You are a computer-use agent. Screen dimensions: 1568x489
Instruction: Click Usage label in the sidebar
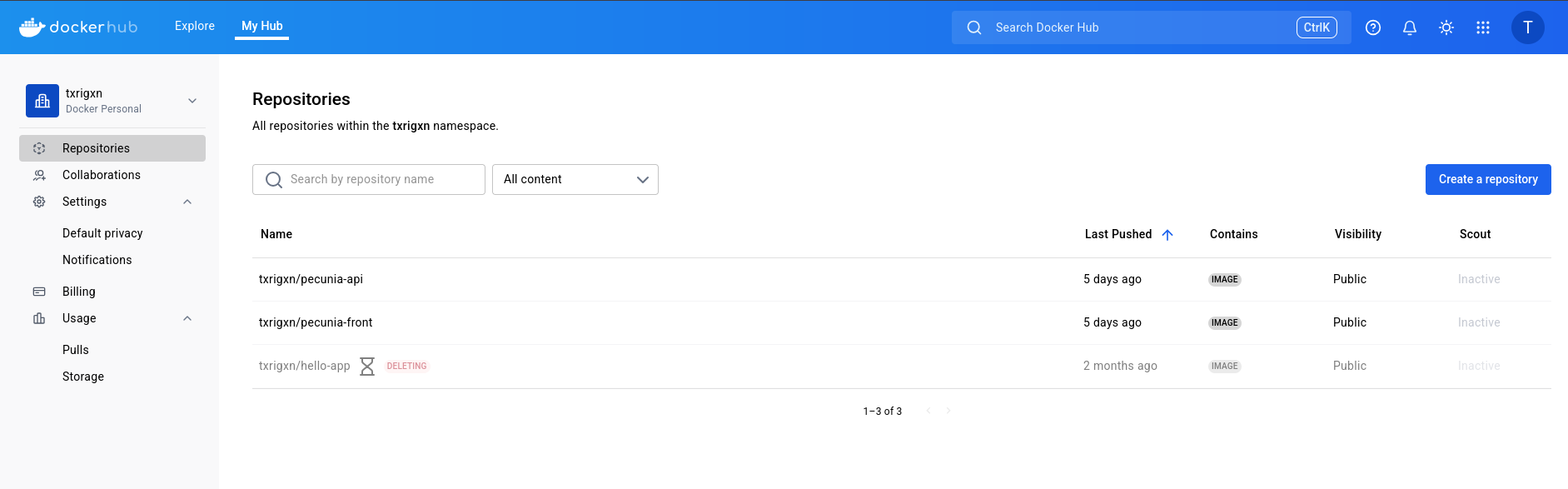pyautogui.click(x=79, y=318)
